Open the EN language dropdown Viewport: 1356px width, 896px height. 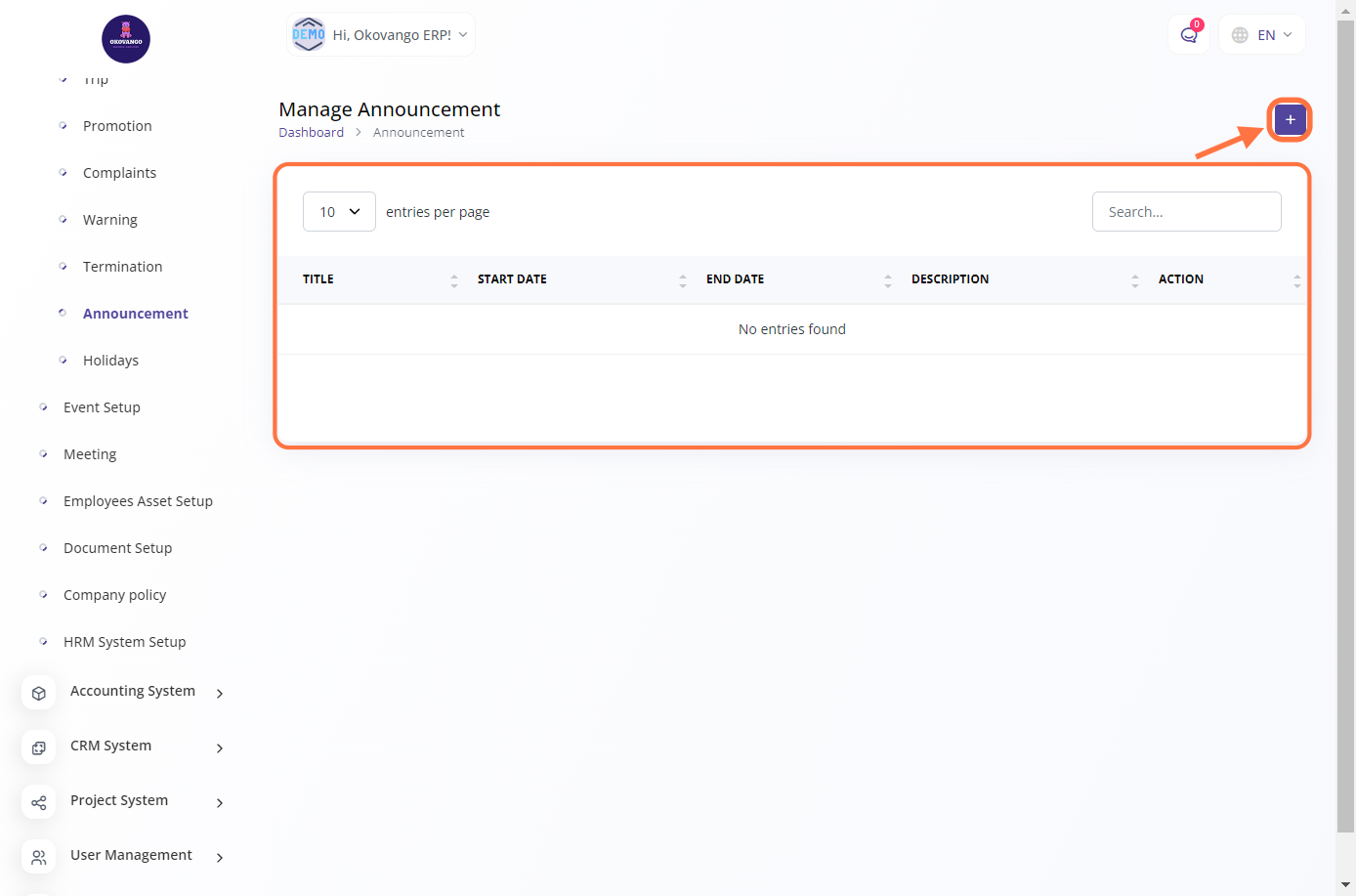pos(1262,35)
